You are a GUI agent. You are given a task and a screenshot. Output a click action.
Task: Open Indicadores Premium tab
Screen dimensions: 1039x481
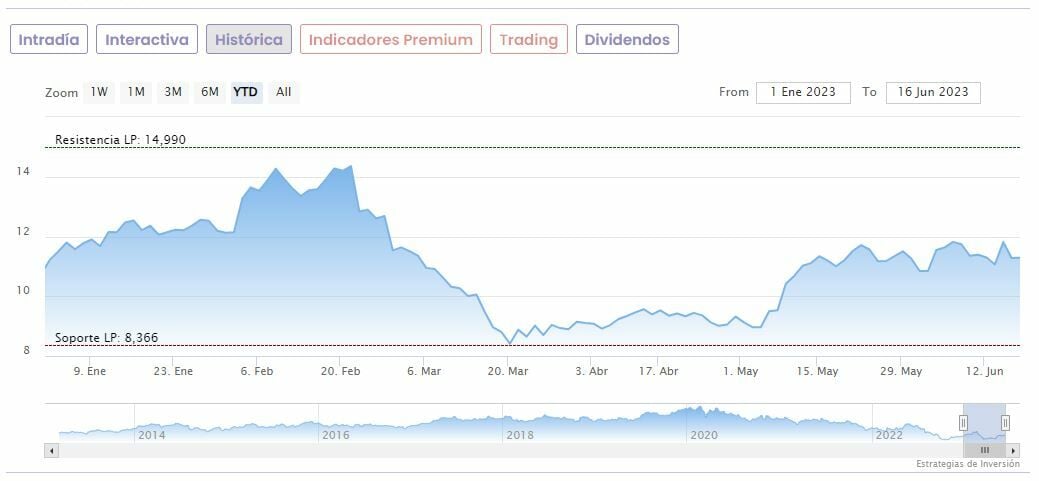390,40
